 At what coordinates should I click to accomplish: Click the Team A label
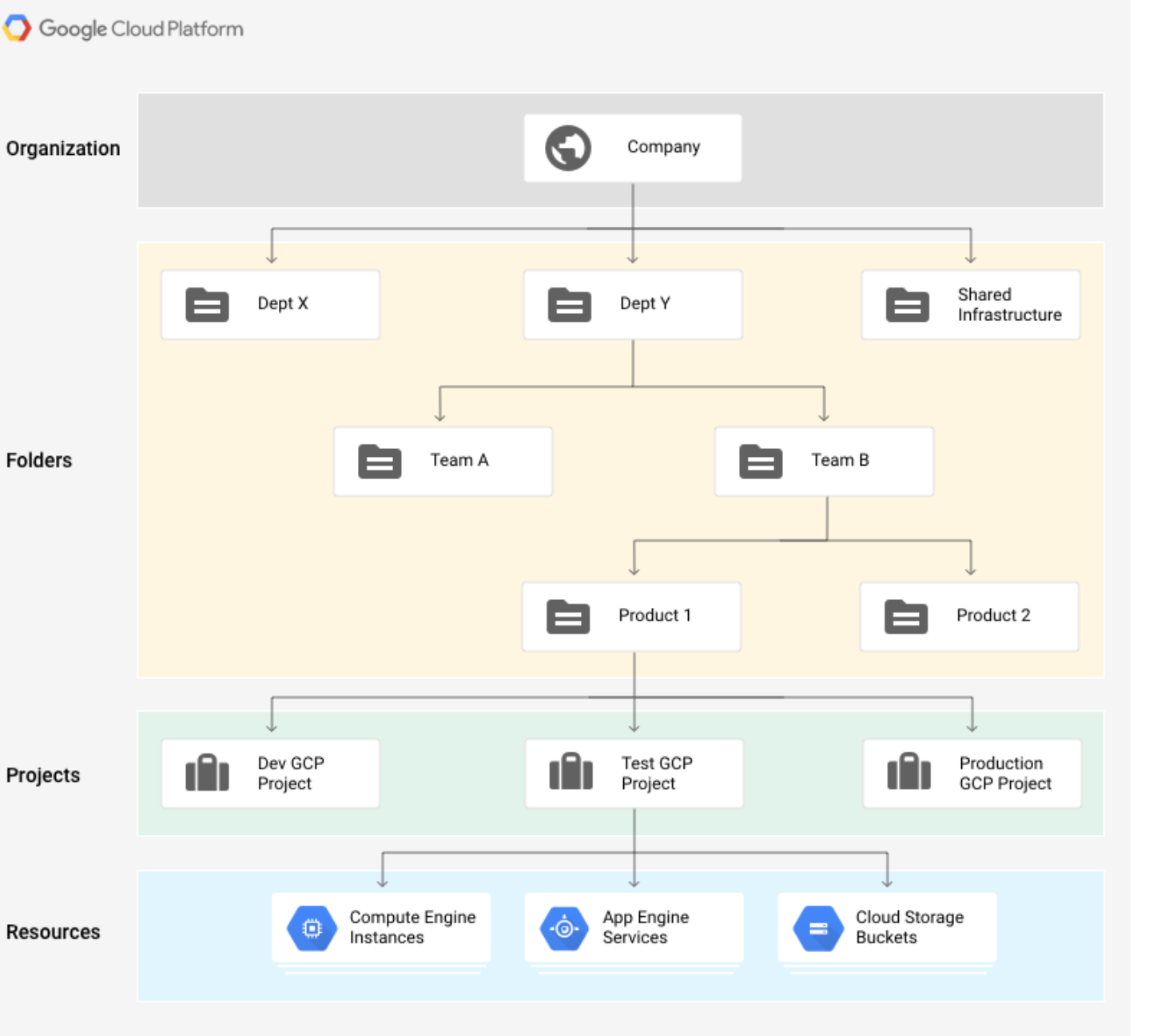pyautogui.click(x=459, y=460)
